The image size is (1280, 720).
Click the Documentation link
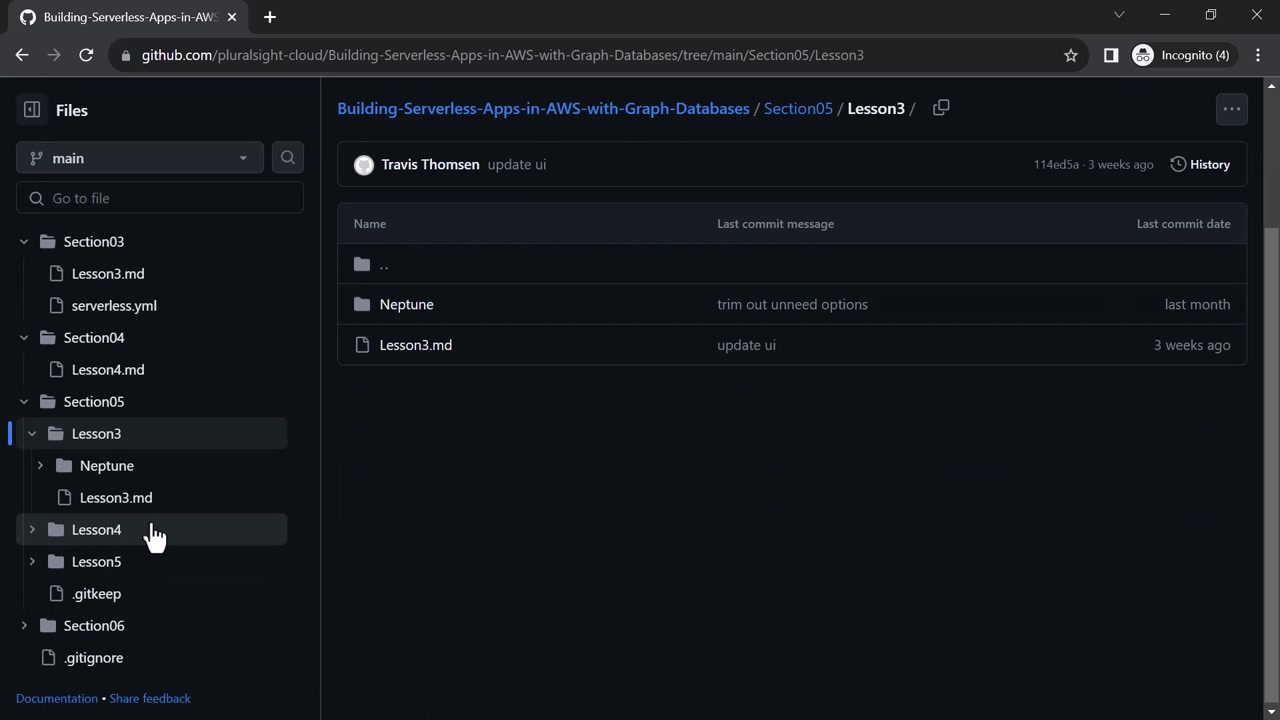tap(57, 698)
